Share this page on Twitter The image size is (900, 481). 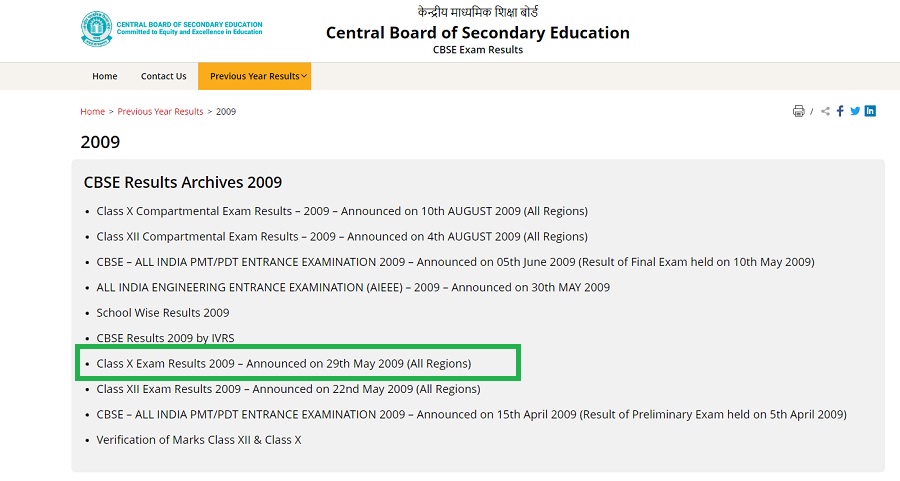click(x=855, y=111)
